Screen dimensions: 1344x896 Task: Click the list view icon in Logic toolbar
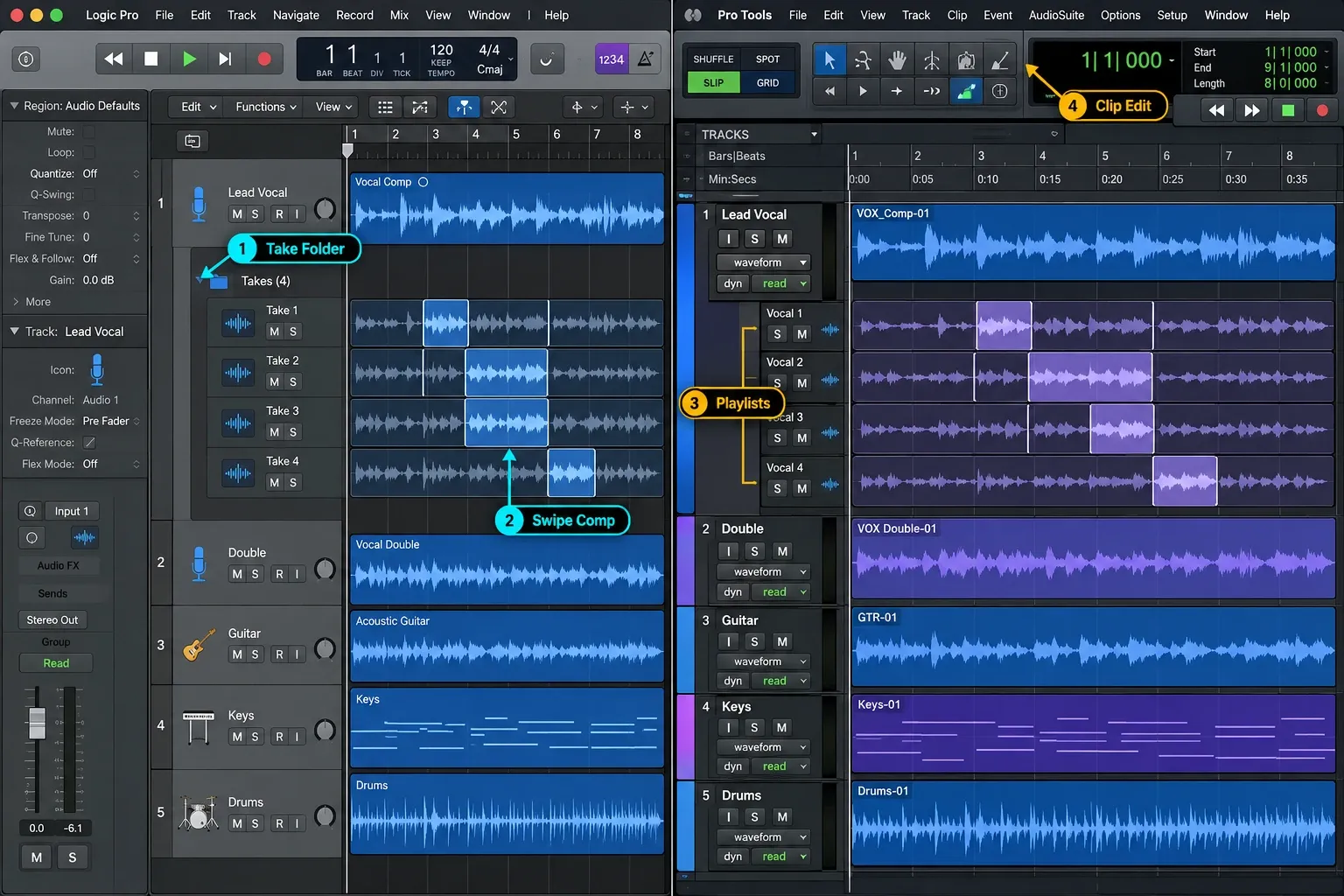click(385, 107)
